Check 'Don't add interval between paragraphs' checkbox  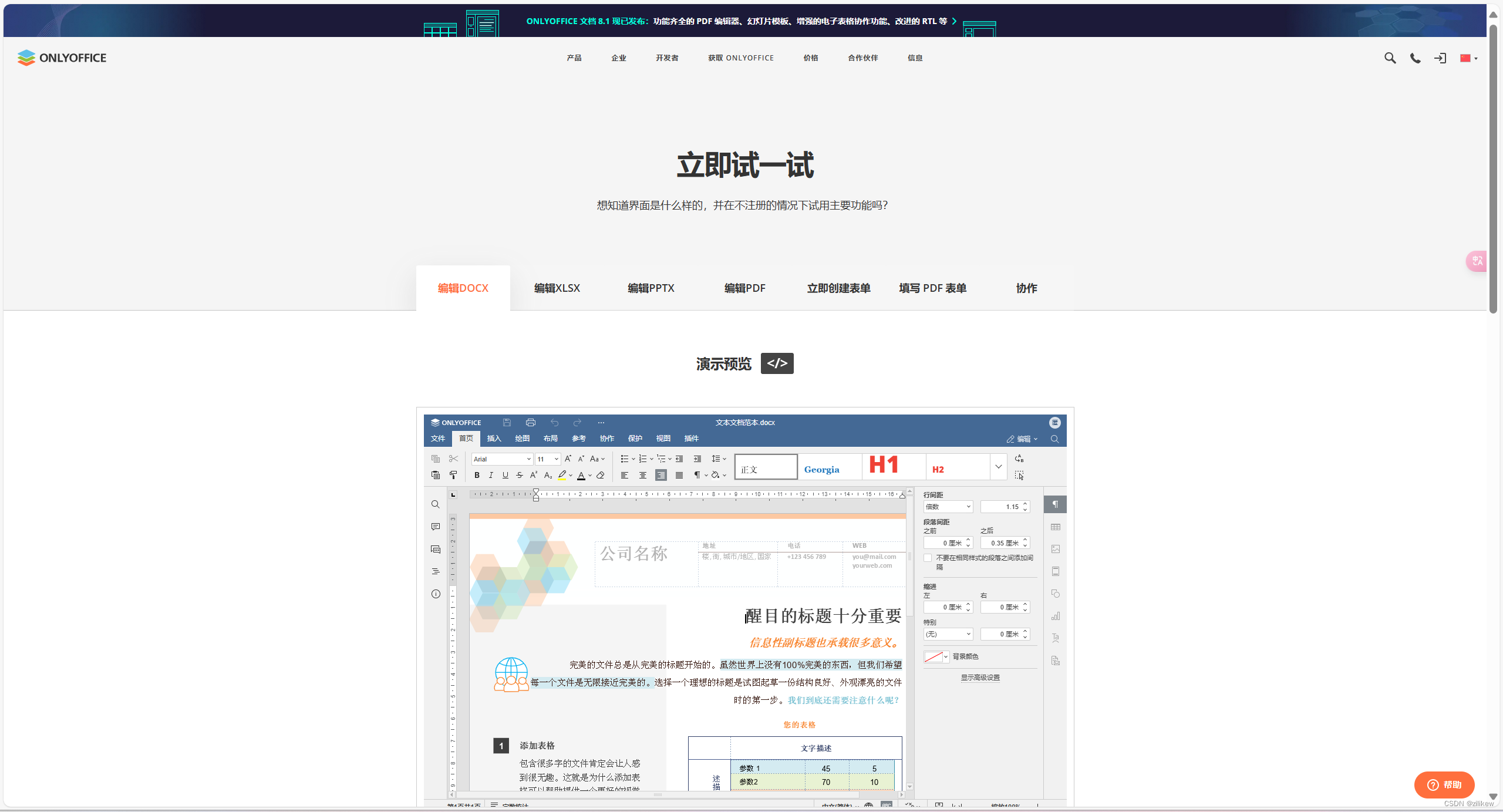click(928, 558)
